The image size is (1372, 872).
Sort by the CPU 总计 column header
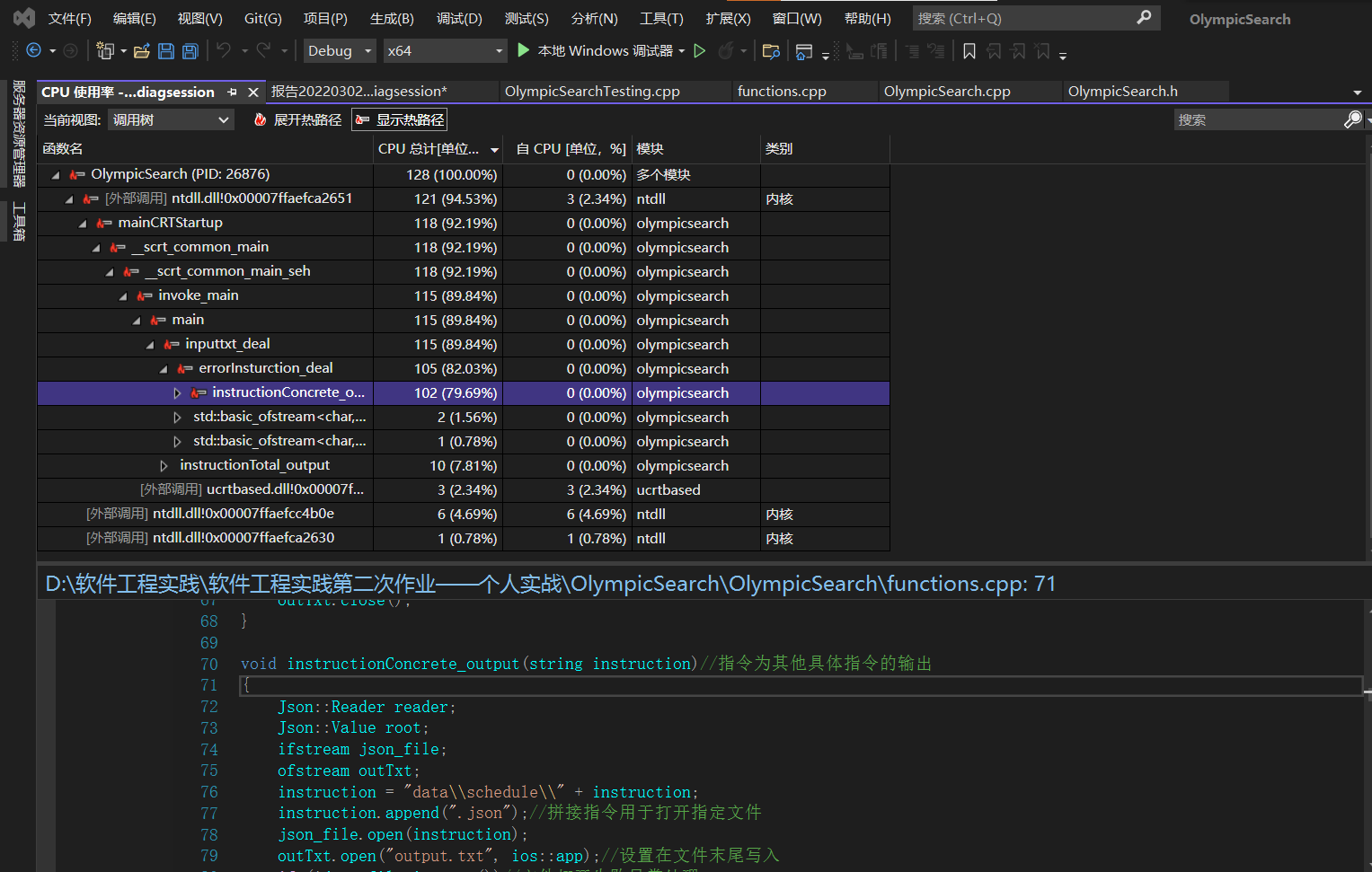[x=438, y=149]
